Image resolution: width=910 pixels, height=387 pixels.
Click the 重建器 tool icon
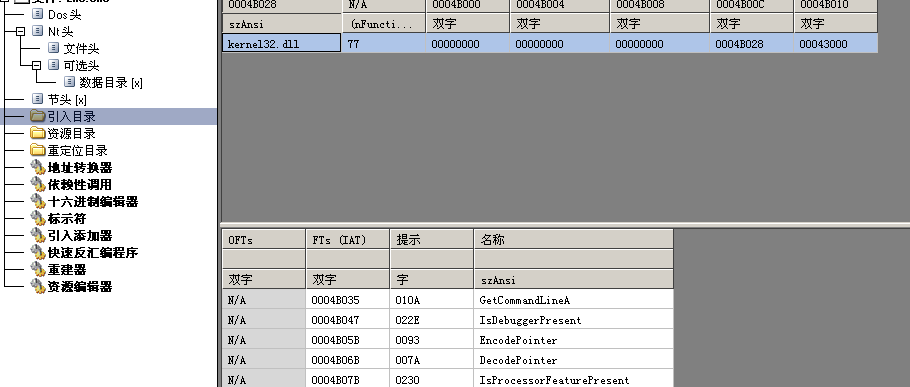click(38, 270)
